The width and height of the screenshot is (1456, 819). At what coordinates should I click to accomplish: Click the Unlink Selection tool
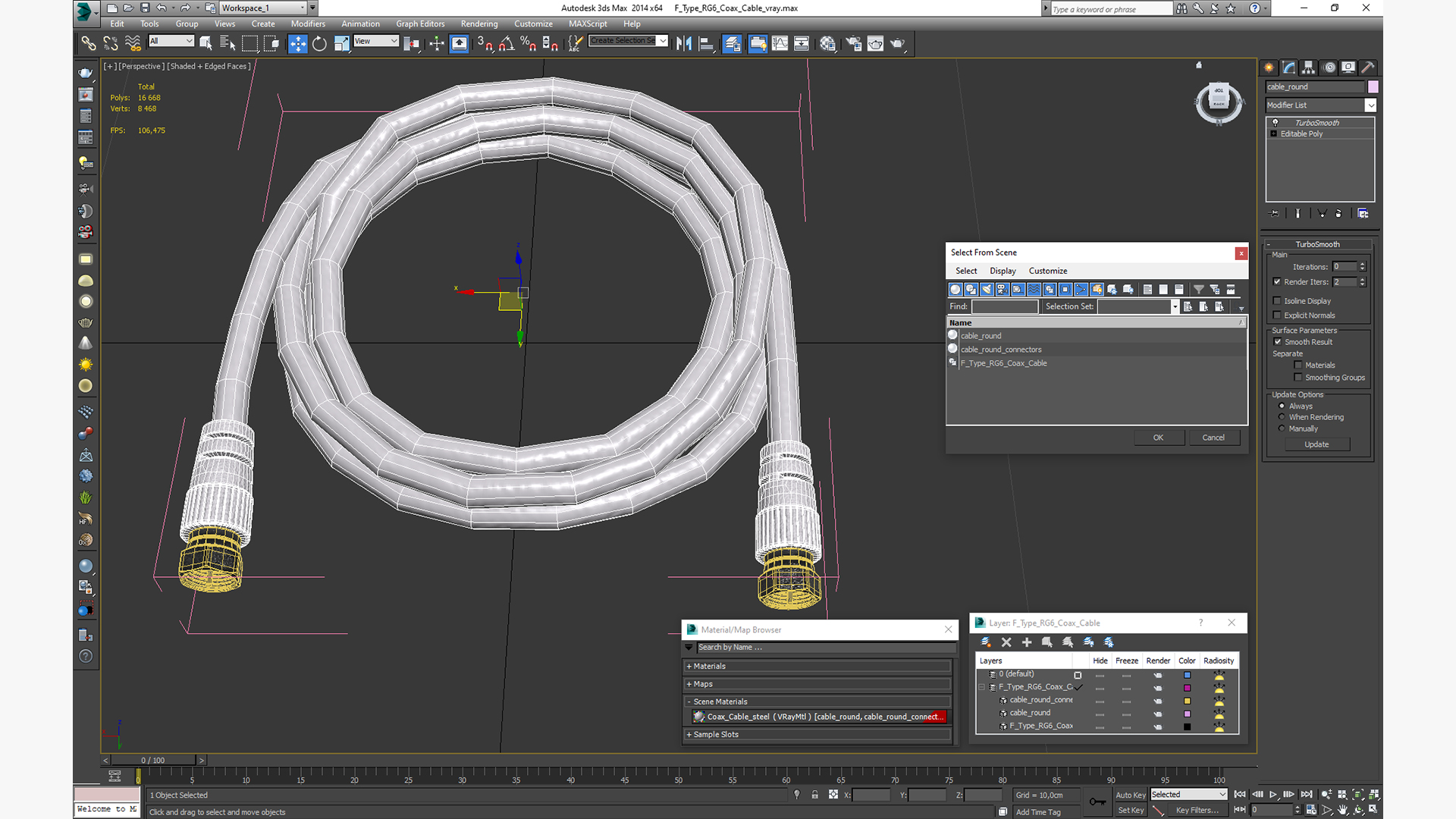point(111,44)
